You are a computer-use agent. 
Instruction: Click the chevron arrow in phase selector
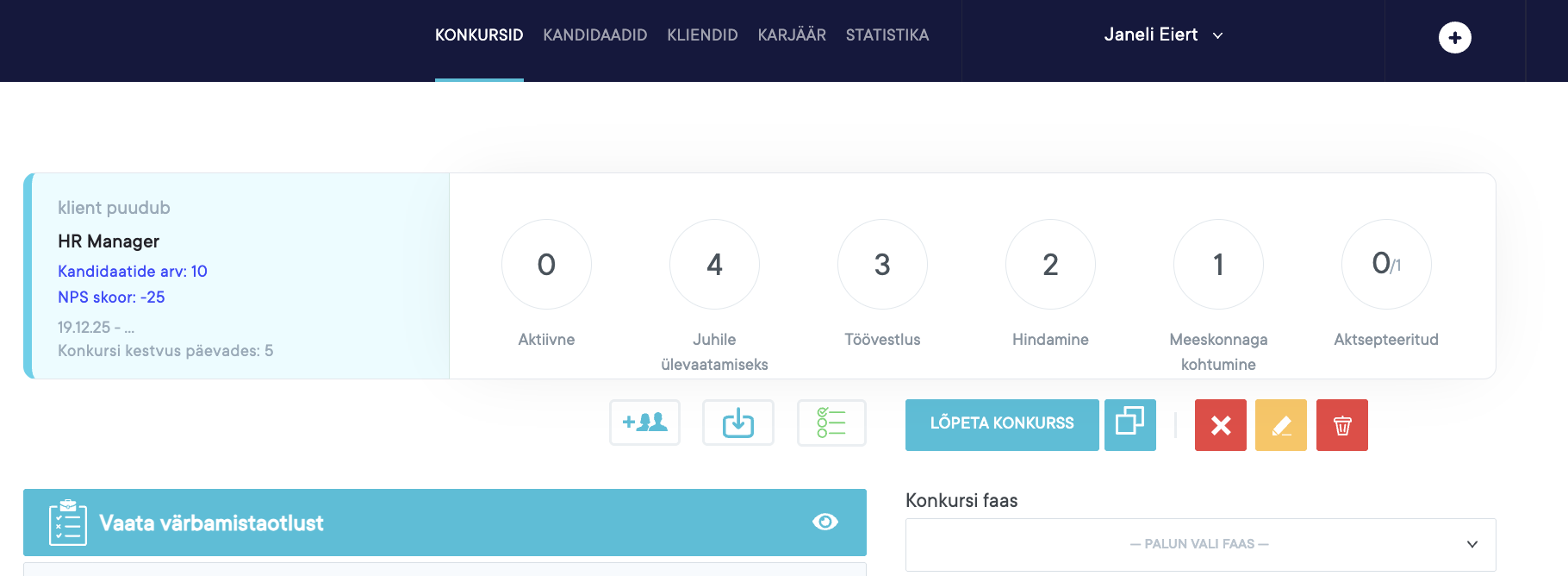pos(1472,544)
